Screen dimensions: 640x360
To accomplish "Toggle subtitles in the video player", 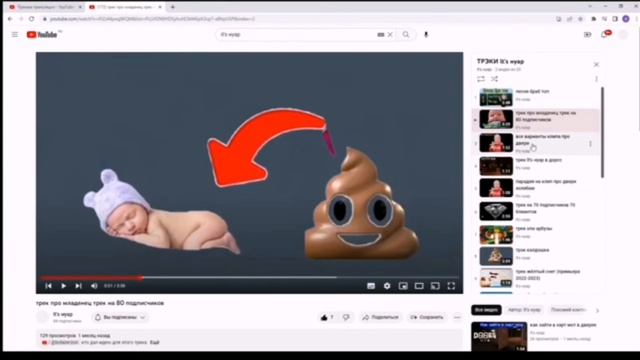I will [x=371, y=286].
